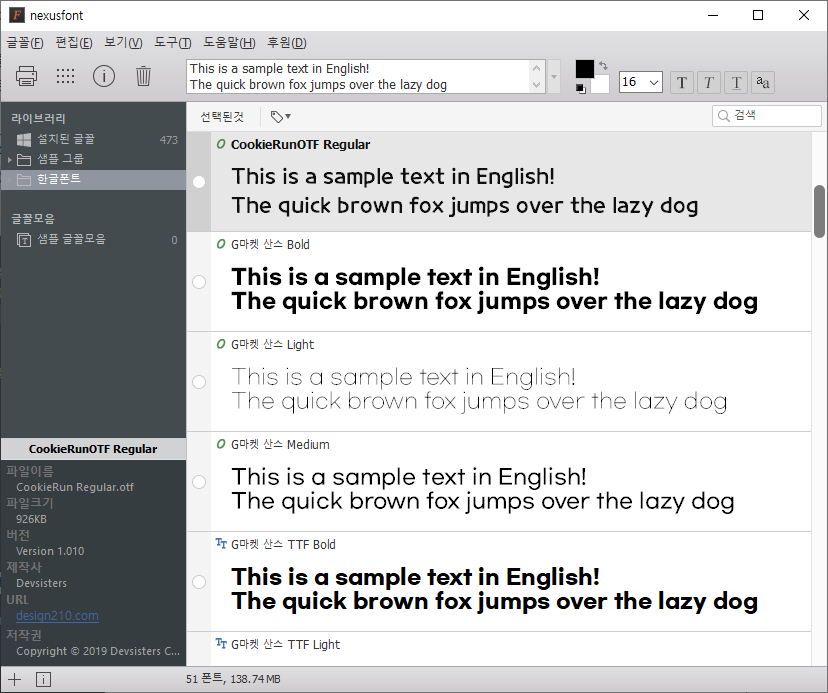Open the 도구(T) menu
The width and height of the screenshot is (828, 693).
(x=173, y=43)
